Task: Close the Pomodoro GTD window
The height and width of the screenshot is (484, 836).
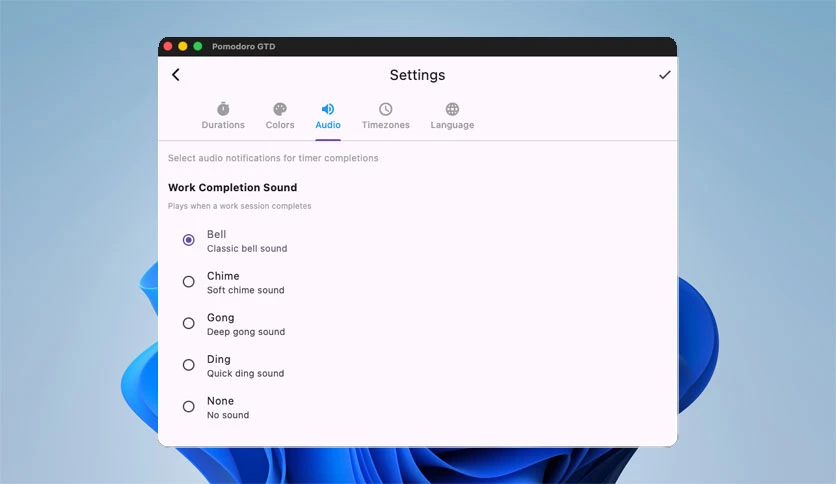Action: 168,46
